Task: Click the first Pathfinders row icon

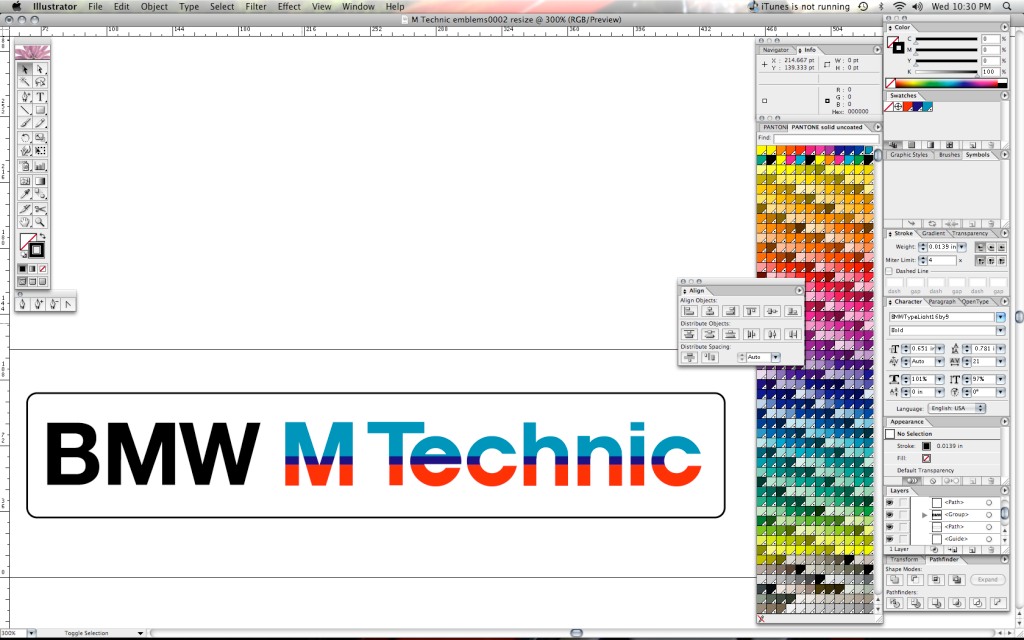Action: [895, 603]
